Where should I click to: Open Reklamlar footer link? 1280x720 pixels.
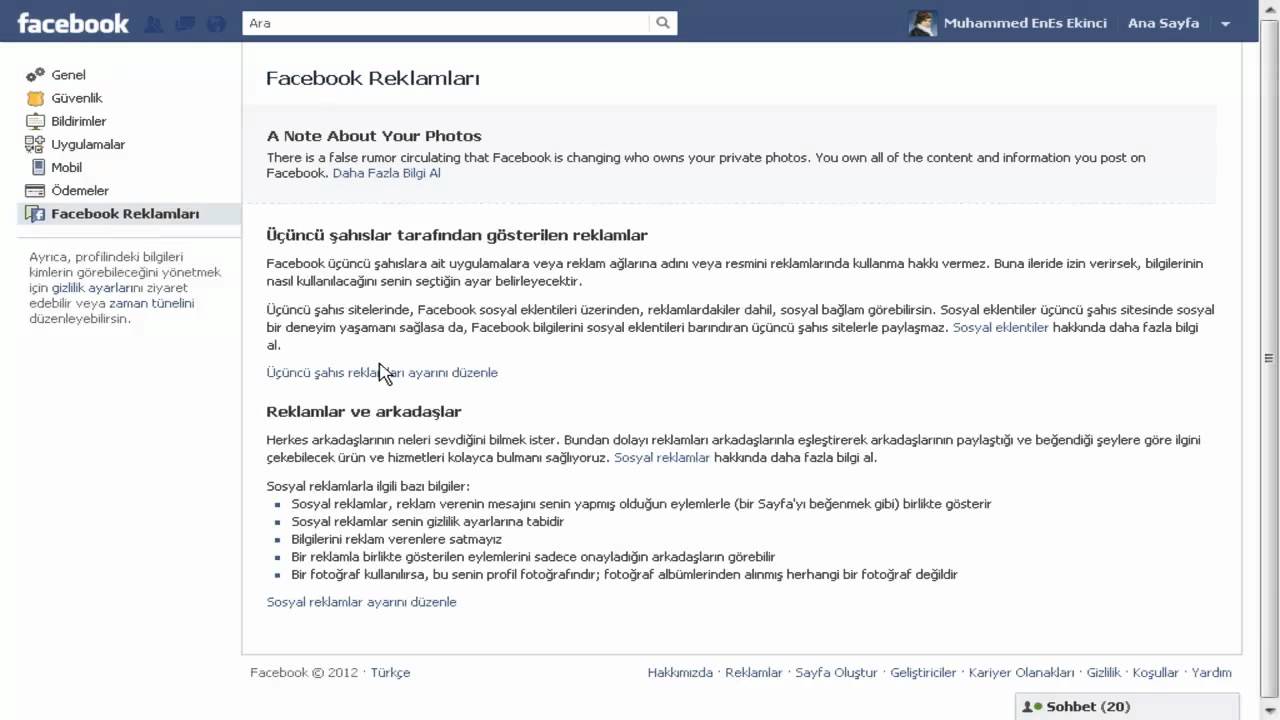click(754, 673)
